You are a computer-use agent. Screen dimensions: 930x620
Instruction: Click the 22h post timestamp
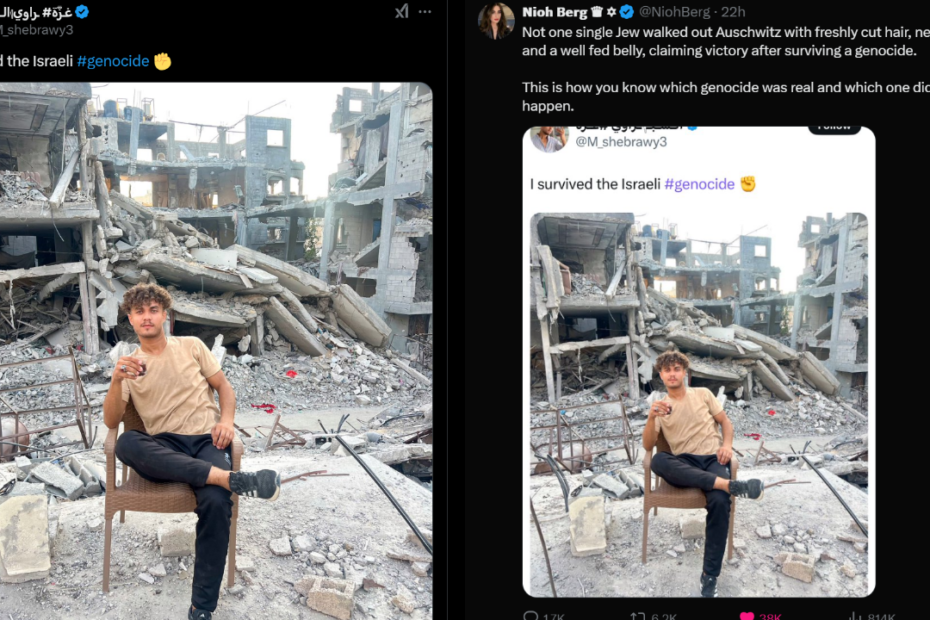[733, 12]
